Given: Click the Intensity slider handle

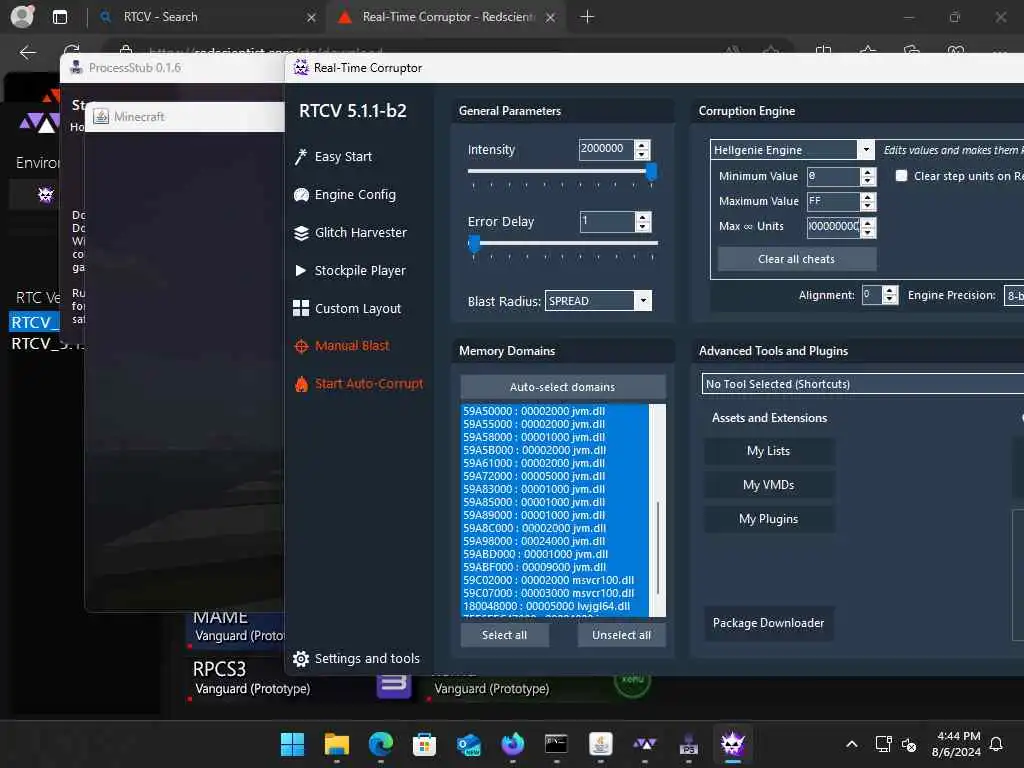Looking at the screenshot, I should coord(651,172).
